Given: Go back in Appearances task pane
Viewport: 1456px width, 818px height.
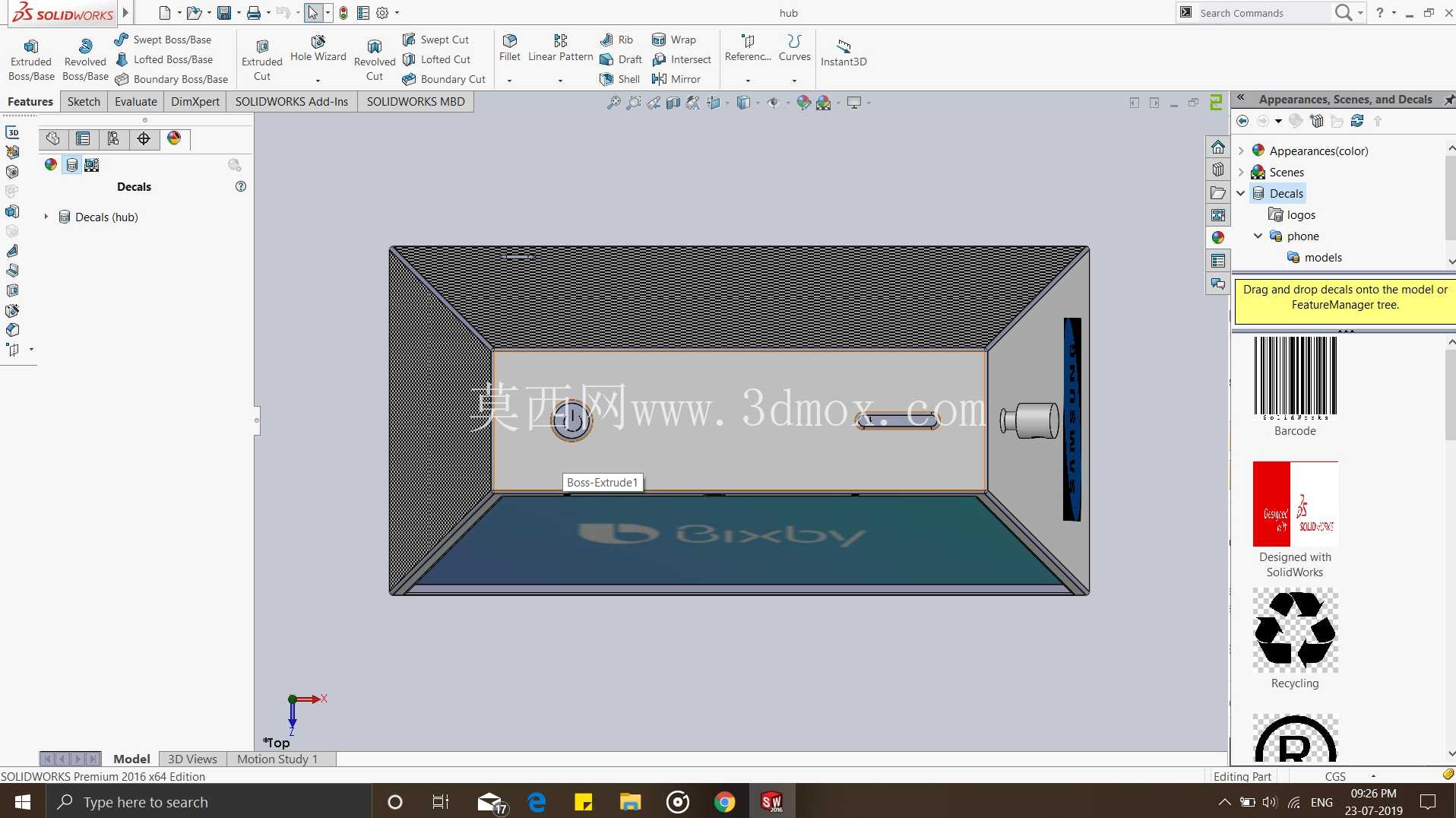Looking at the screenshot, I should tap(1242, 121).
